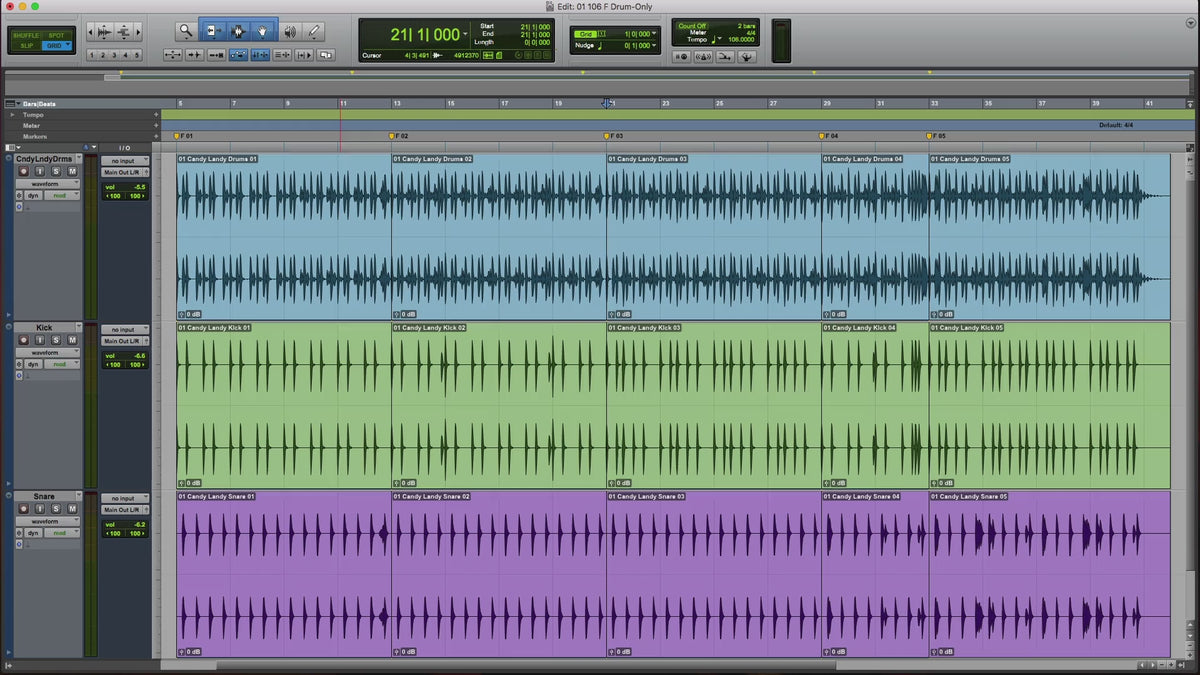Click zoom preset button 3
1200x675 pixels.
pos(114,55)
